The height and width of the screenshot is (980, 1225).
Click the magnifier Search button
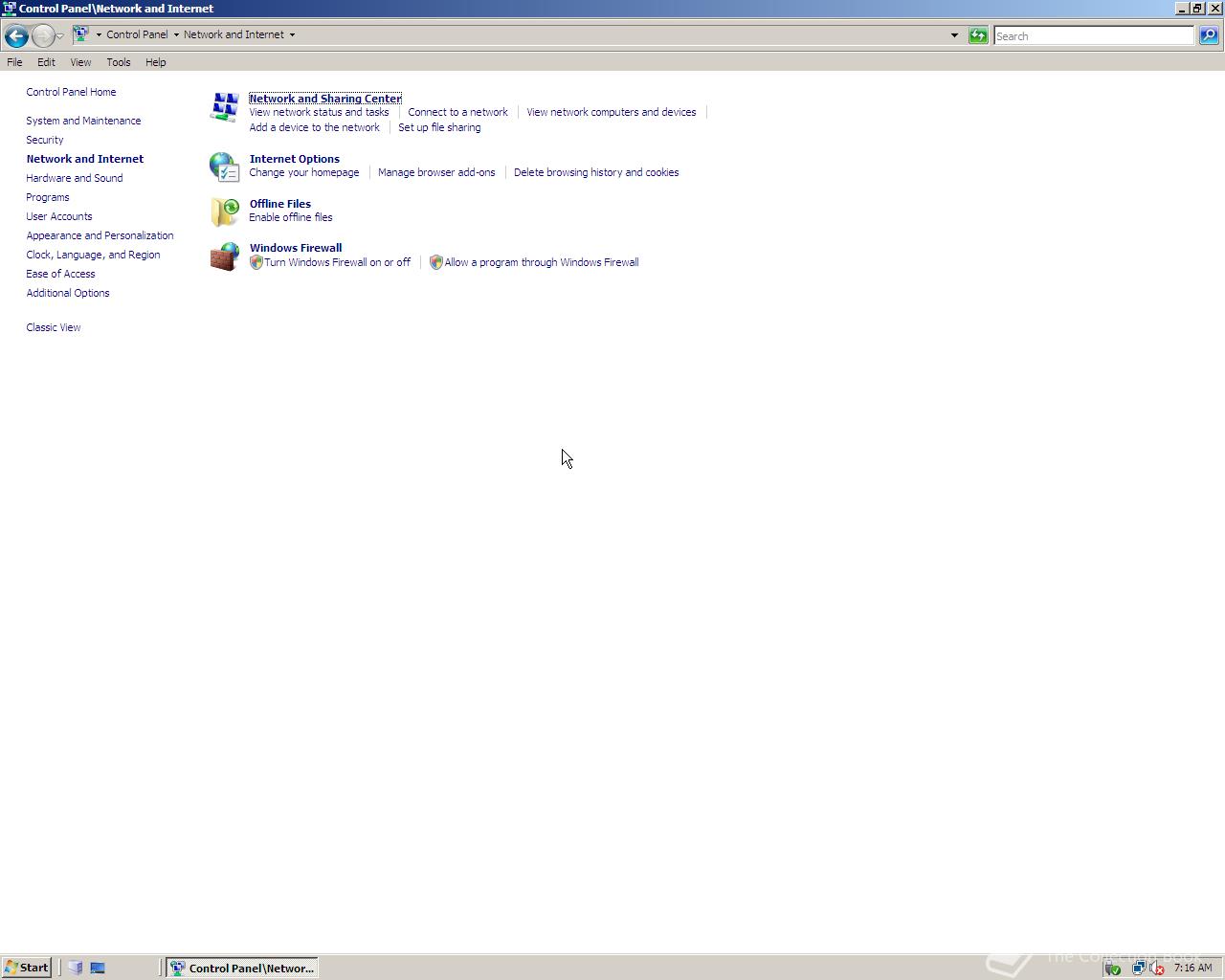point(1209,35)
